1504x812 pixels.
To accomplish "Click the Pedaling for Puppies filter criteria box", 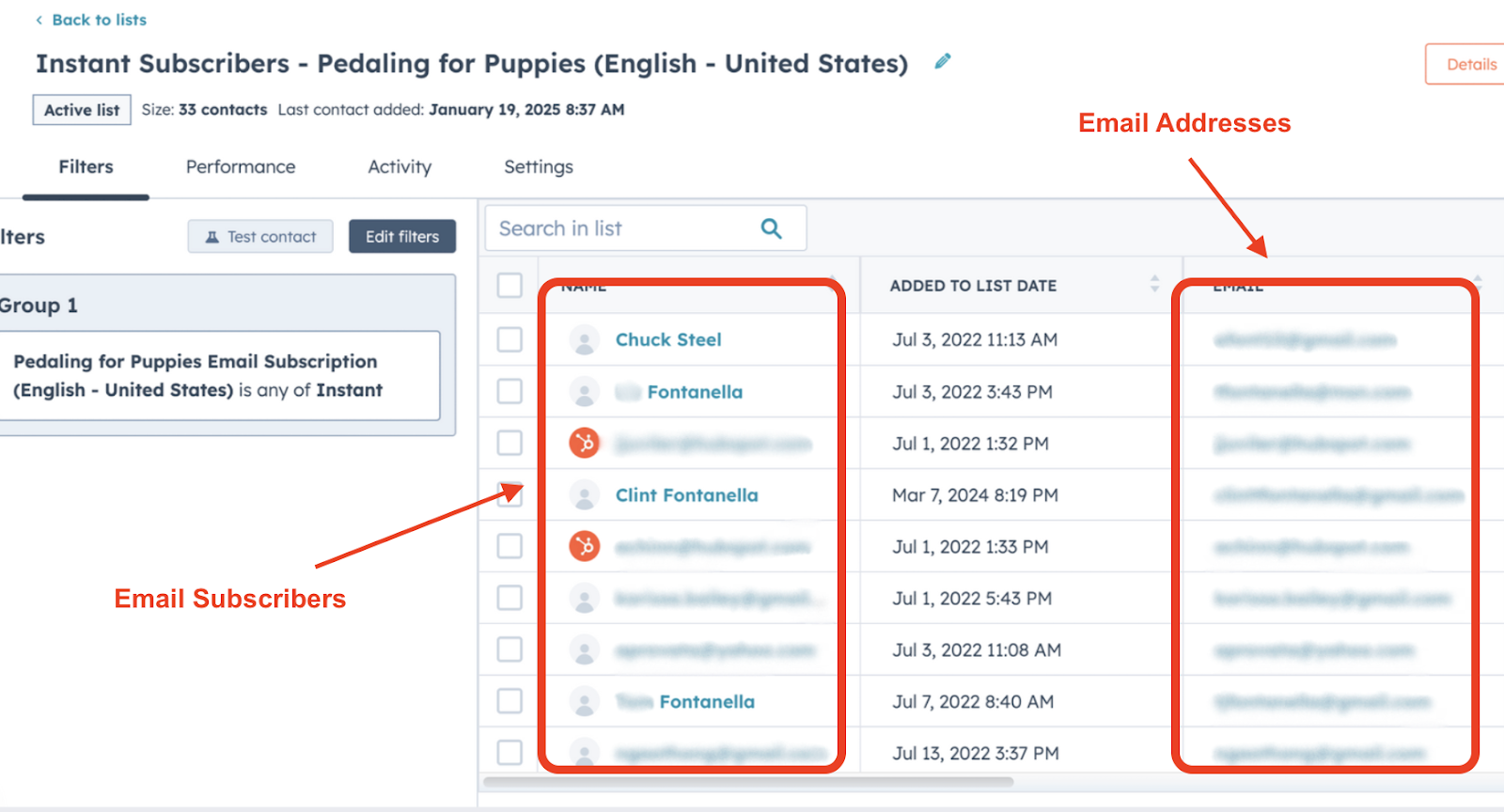I will tap(220, 376).
